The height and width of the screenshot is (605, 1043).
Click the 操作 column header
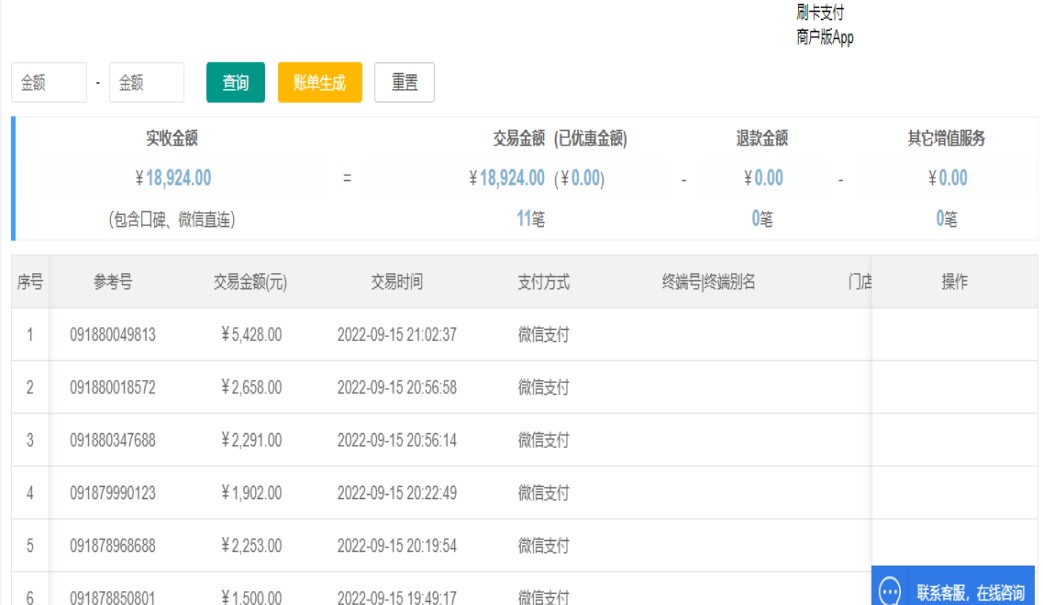click(x=954, y=282)
